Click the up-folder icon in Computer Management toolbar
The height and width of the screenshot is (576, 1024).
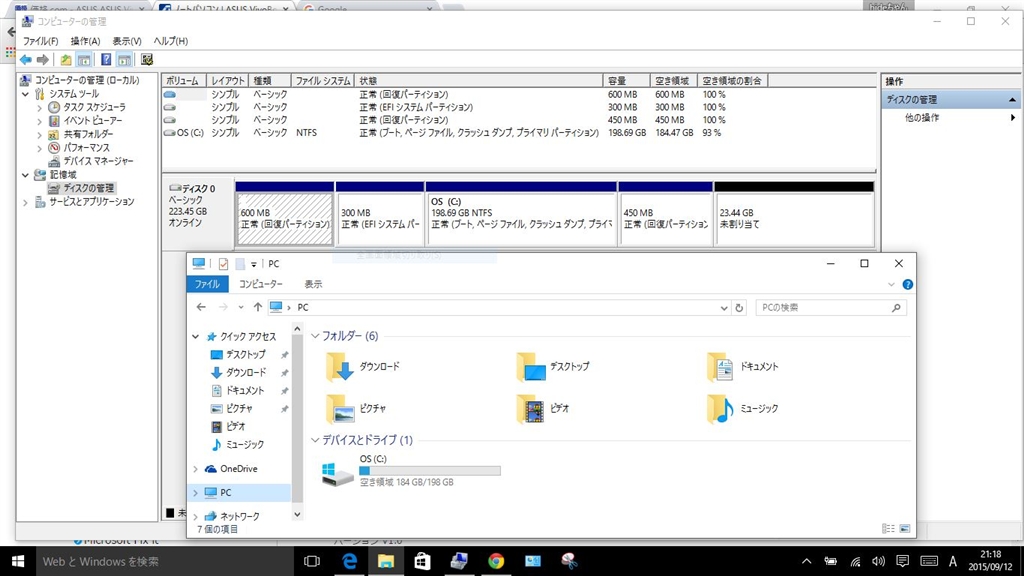[66, 60]
